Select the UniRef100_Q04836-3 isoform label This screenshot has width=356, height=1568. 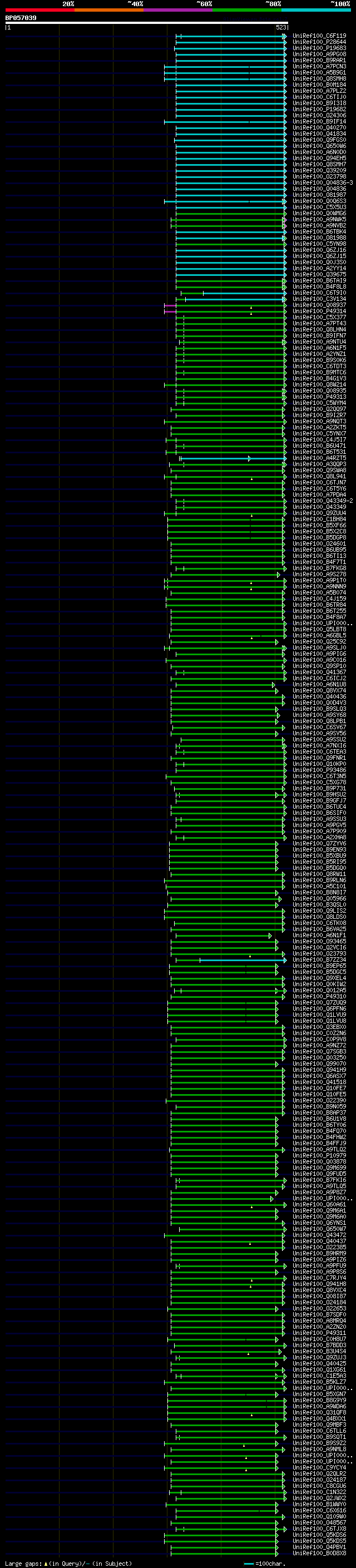click(323, 182)
